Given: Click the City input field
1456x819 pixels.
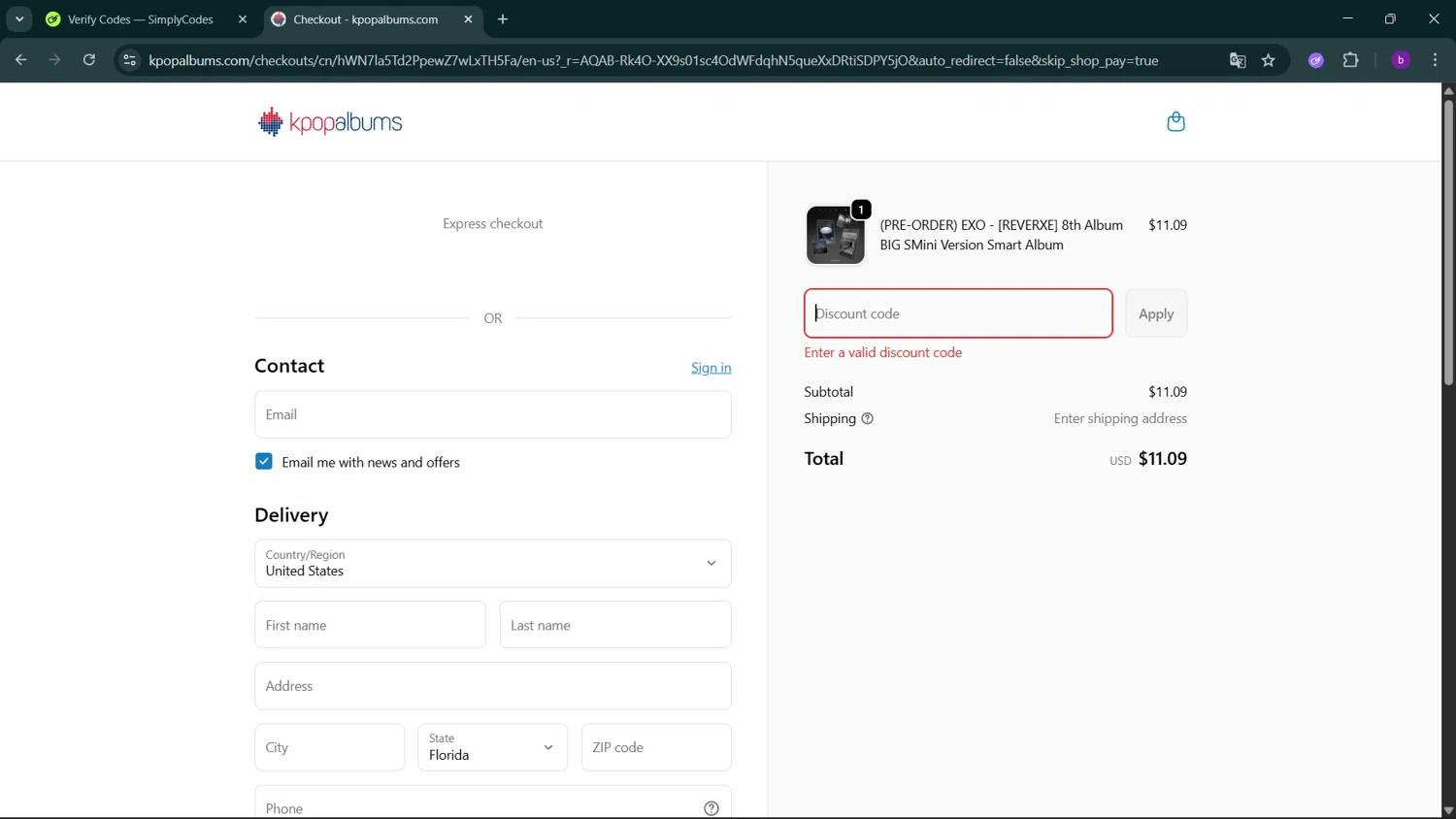Looking at the screenshot, I should pos(330,747).
